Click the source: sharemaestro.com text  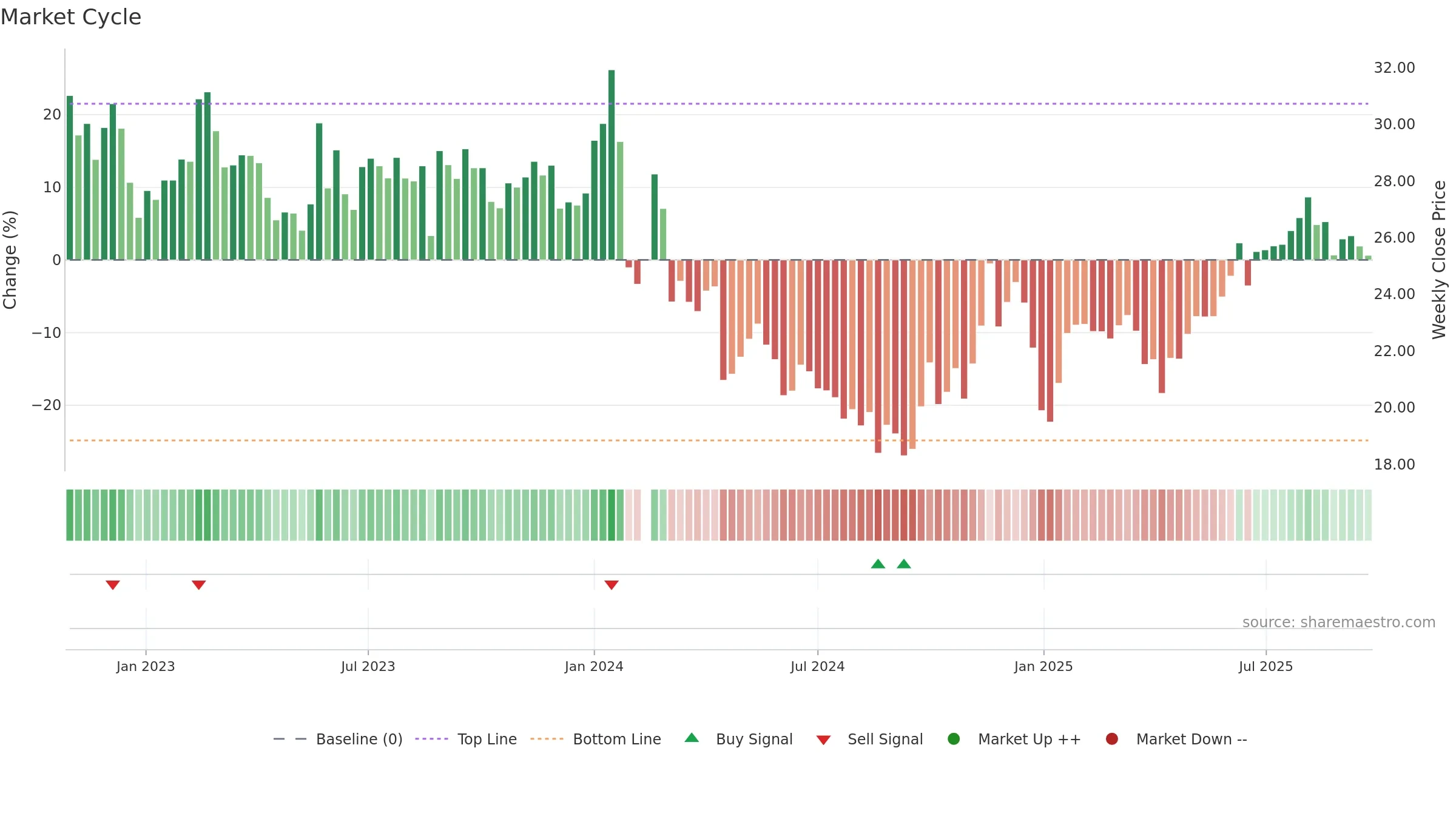1339,622
